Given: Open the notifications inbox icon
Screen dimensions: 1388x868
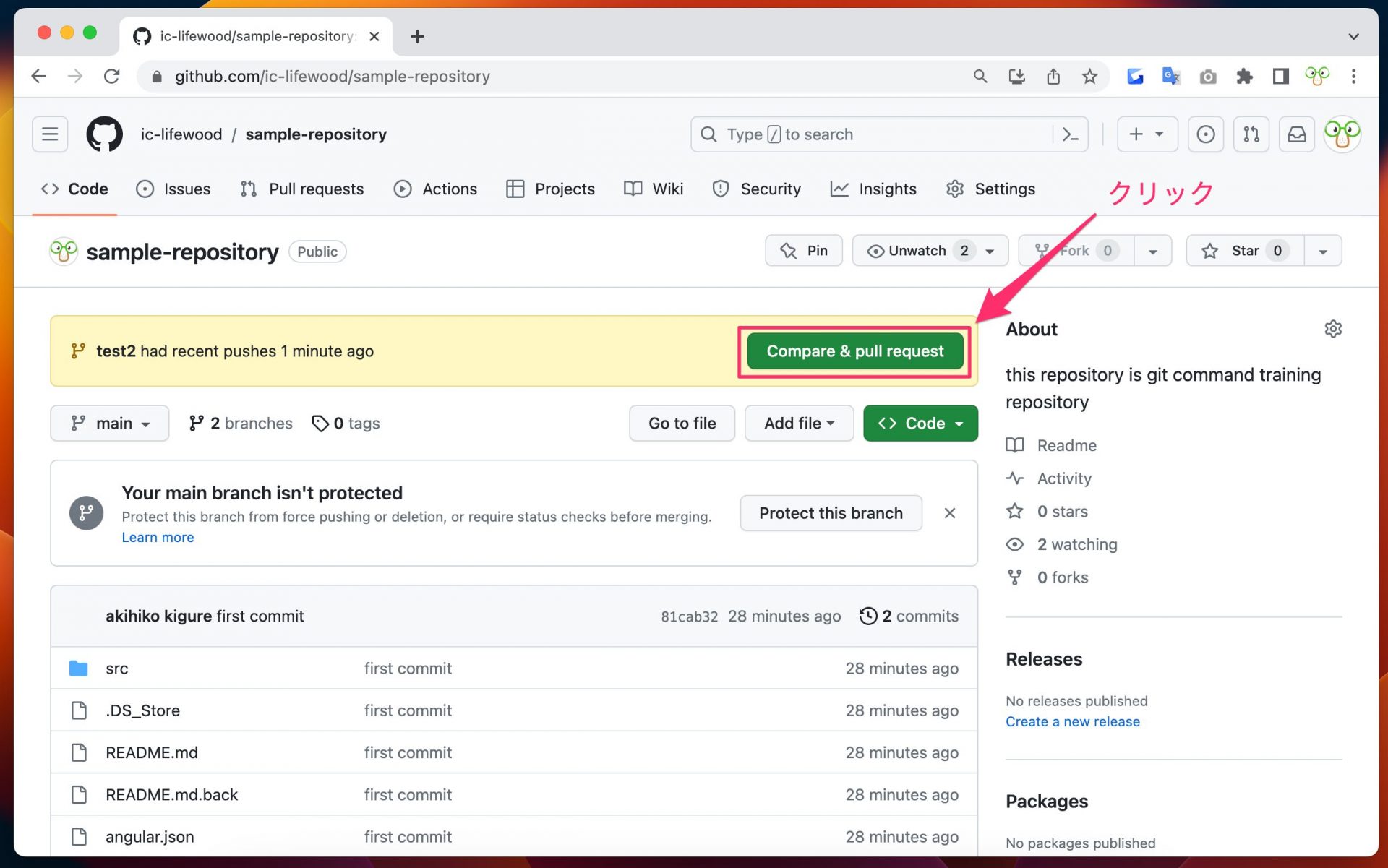Looking at the screenshot, I should 1297,134.
